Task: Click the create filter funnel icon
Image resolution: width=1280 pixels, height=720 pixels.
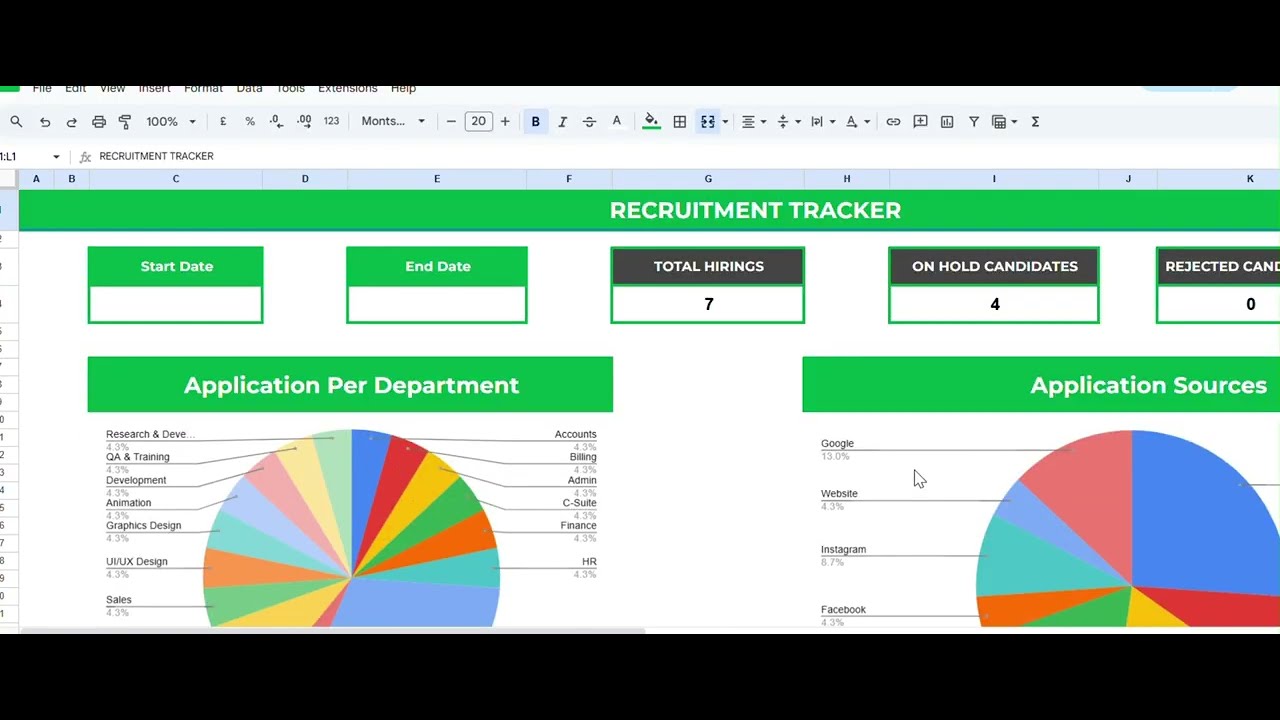Action: click(x=974, y=122)
